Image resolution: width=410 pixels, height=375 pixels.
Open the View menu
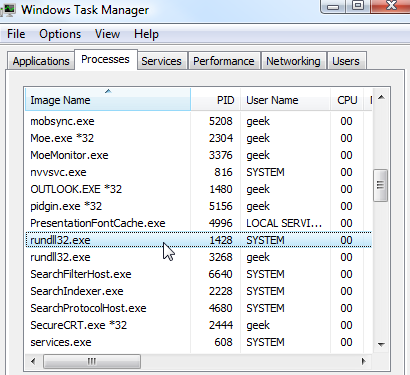(x=107, y=34)
